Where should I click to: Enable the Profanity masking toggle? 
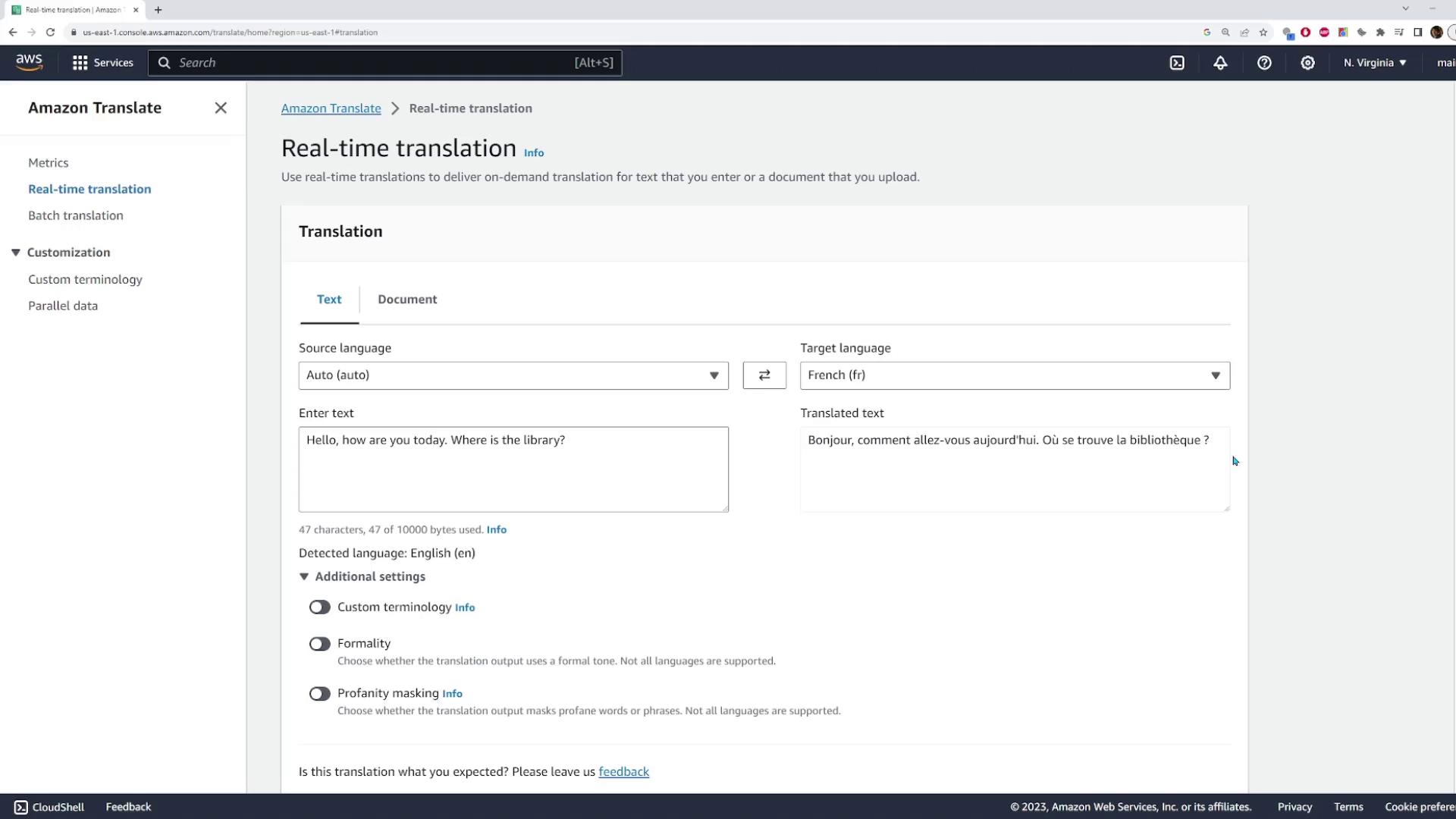click(319, 694)
